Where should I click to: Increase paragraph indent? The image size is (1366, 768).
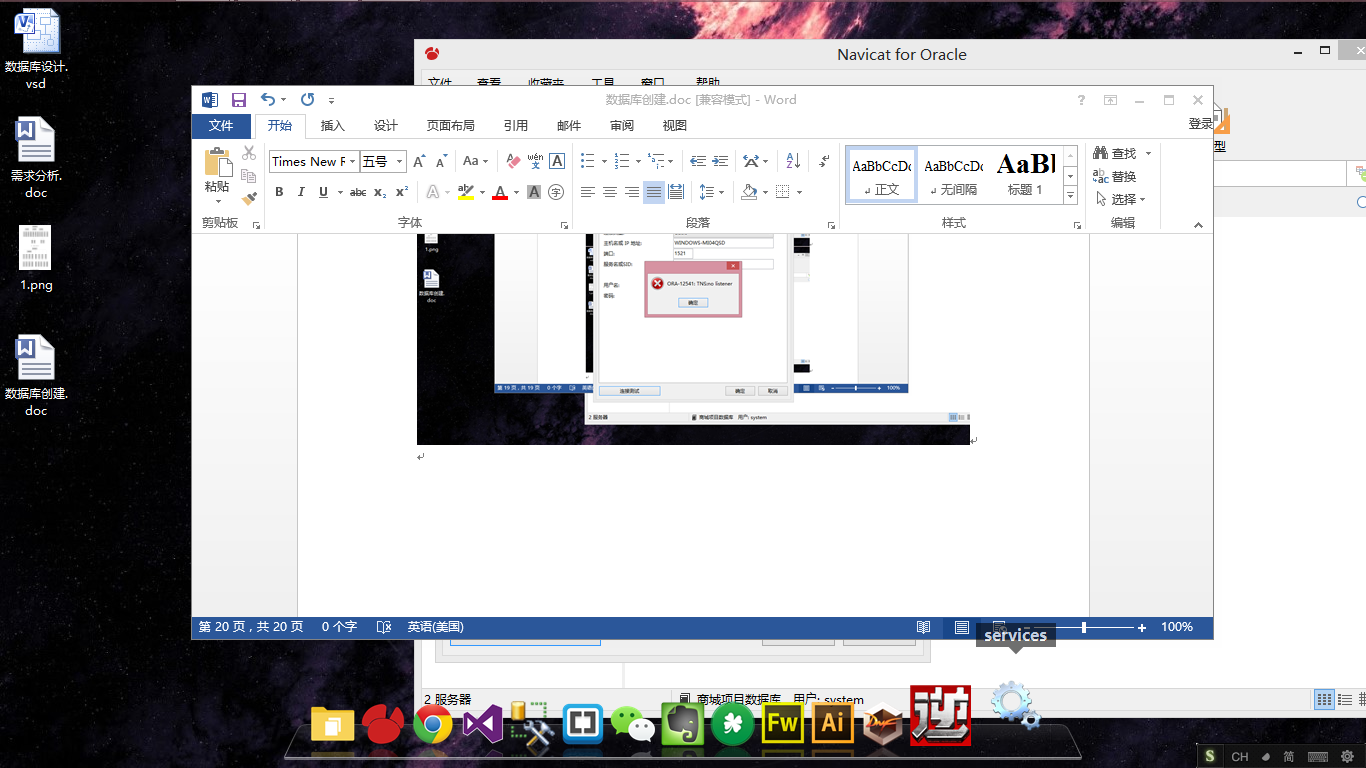tap(720, 161)
